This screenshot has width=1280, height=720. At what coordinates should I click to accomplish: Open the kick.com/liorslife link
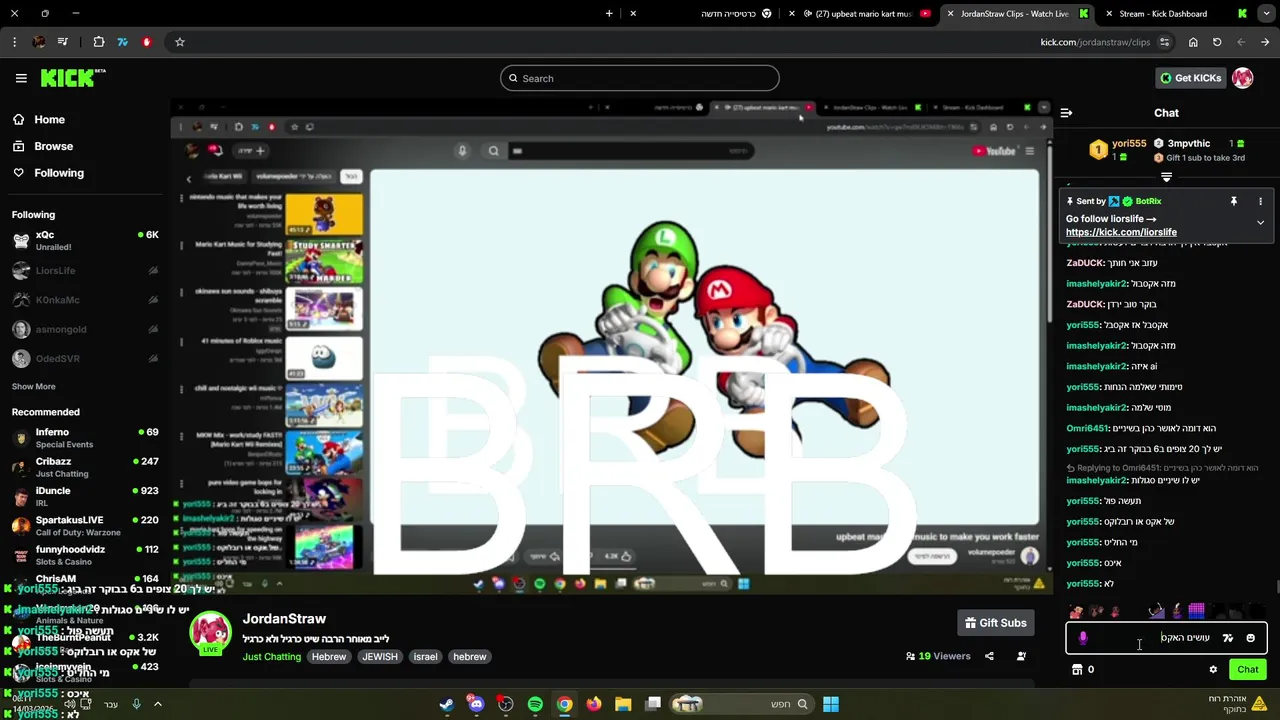click(1121, 232)
